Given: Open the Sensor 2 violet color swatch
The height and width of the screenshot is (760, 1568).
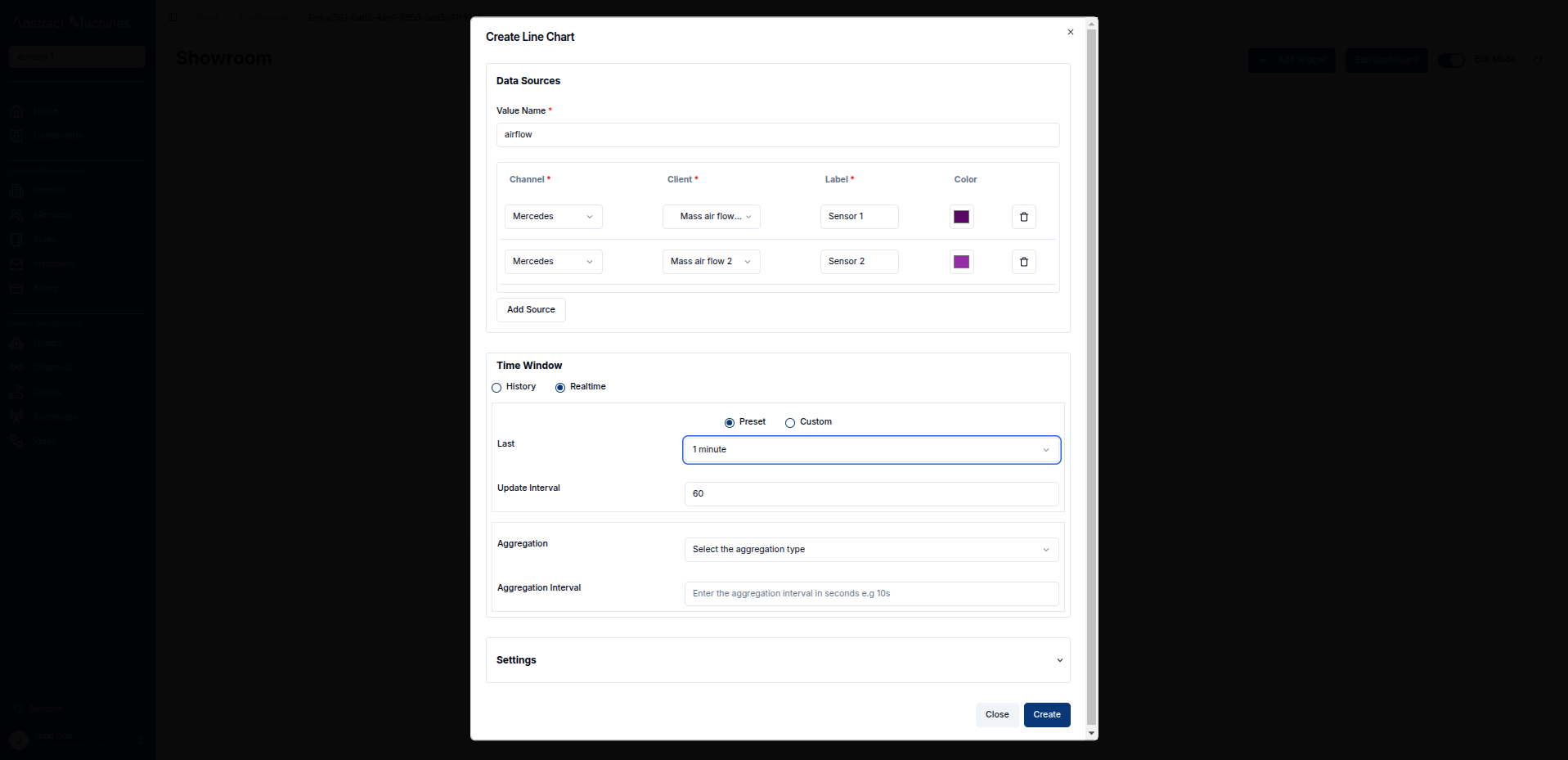Looking at the screenshot, I should [961, 262].
